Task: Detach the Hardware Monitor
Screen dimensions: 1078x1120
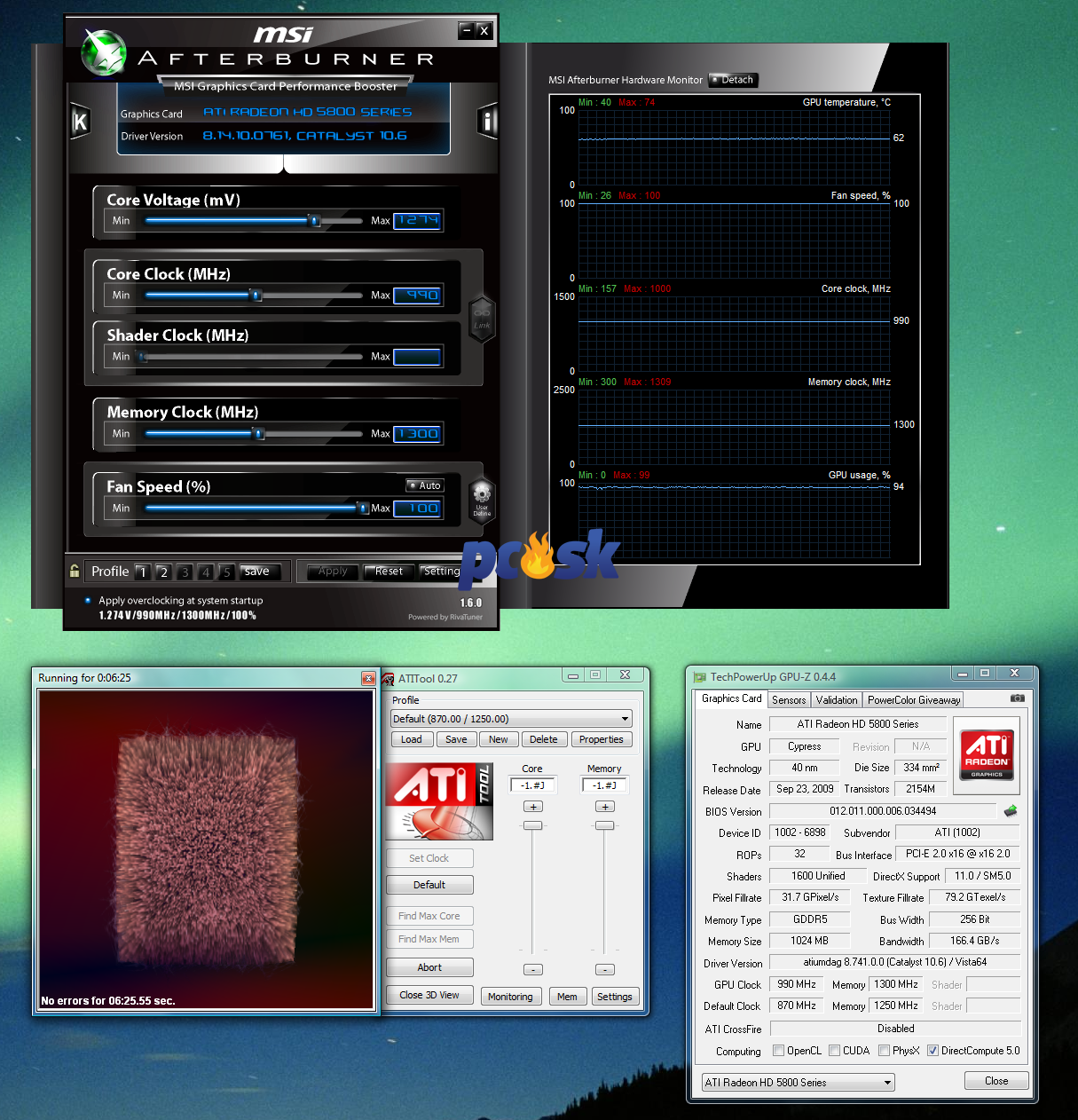Action: click(732, 80)
